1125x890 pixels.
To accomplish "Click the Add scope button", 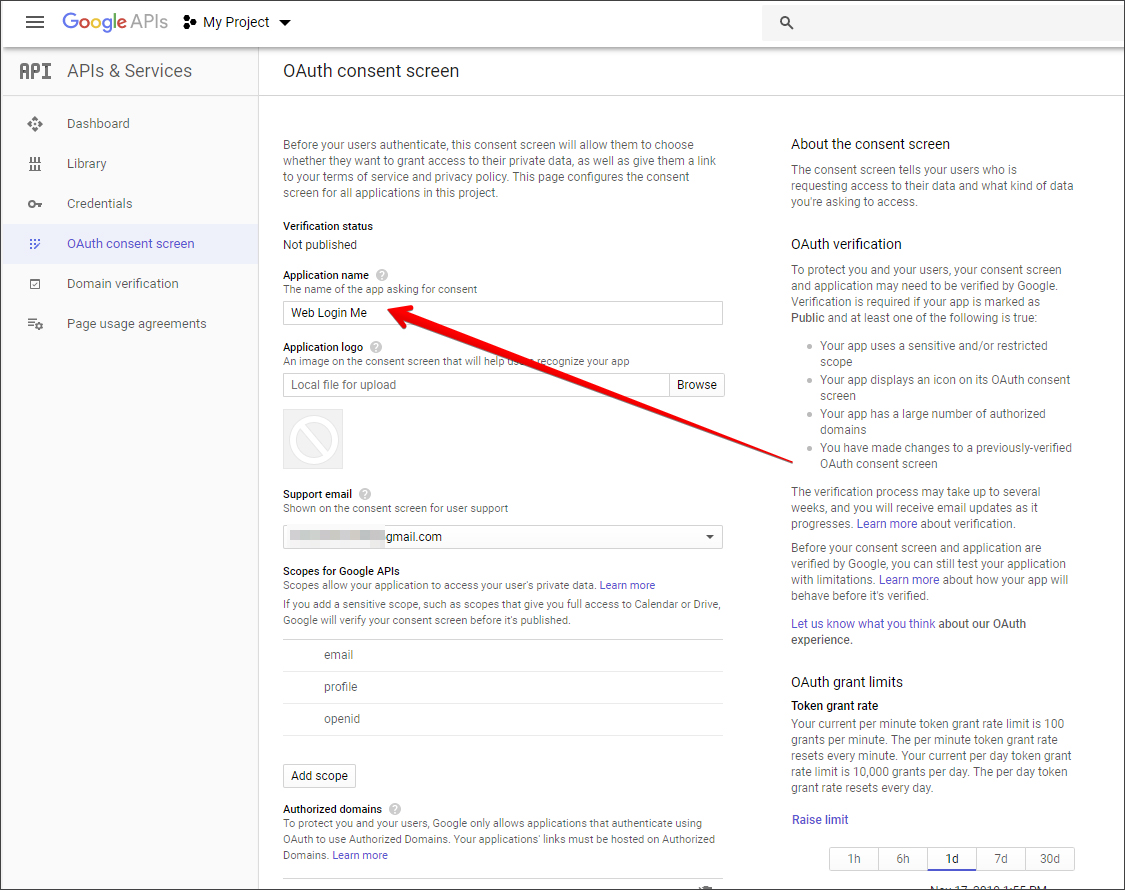I will pos(319,776).
